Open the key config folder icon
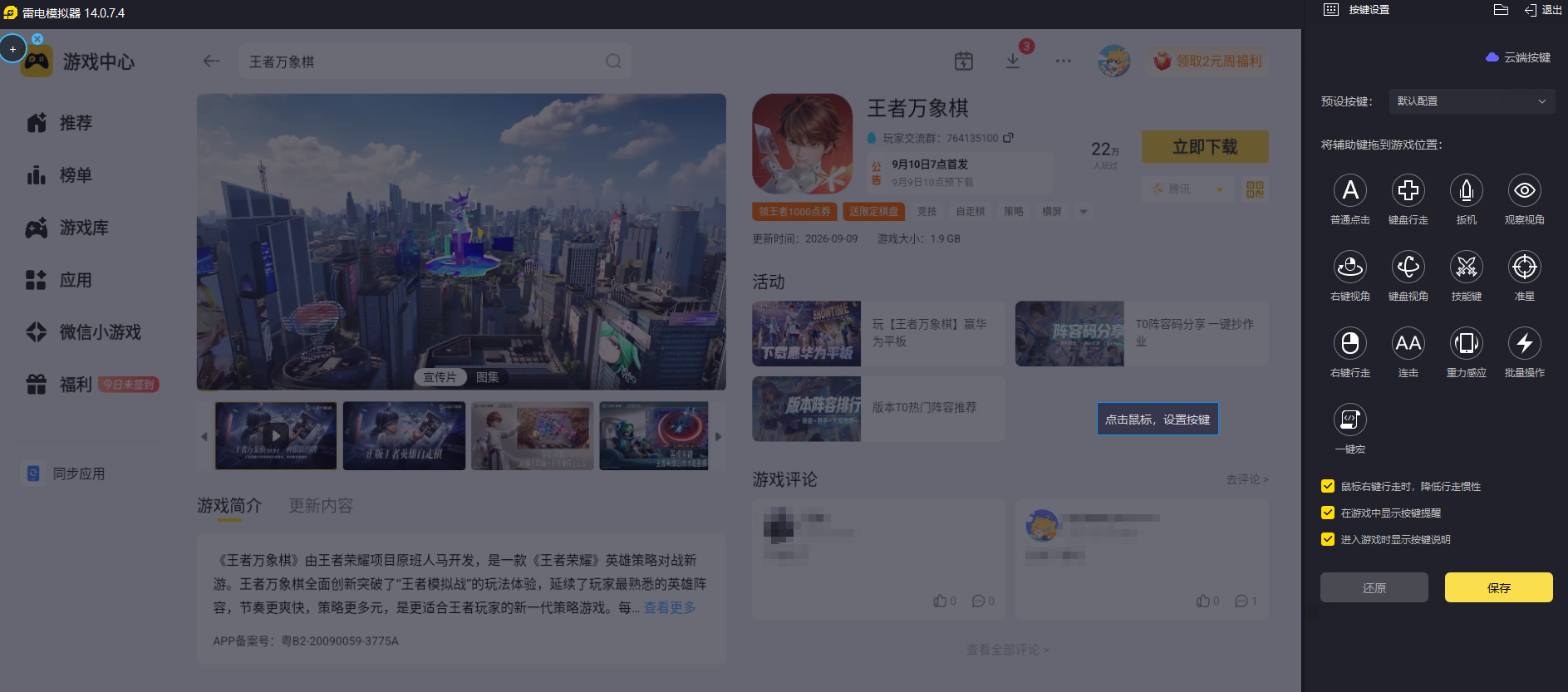 click(x=1501, y=10)
